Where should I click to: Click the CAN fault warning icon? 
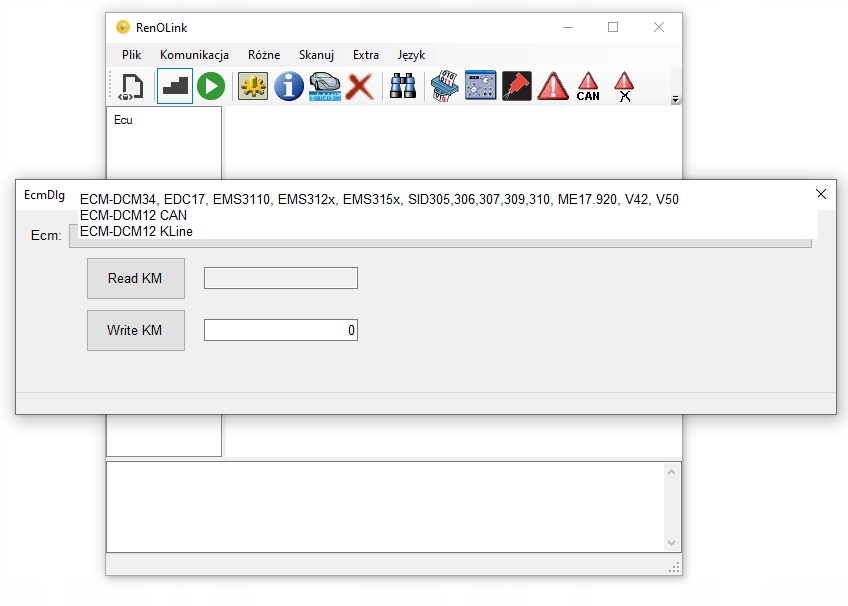pos(588,86)
